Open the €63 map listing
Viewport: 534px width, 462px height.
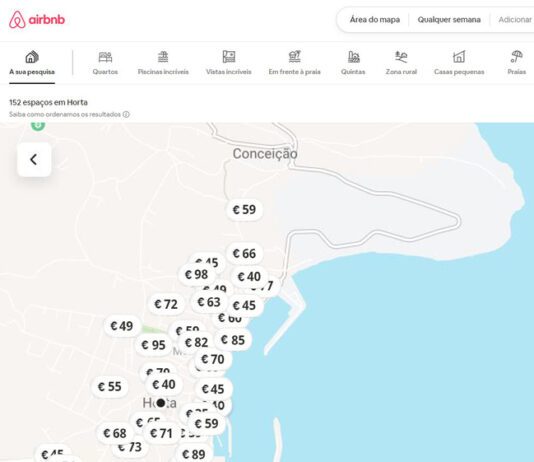pyautogui.click(x=209, y=302)
